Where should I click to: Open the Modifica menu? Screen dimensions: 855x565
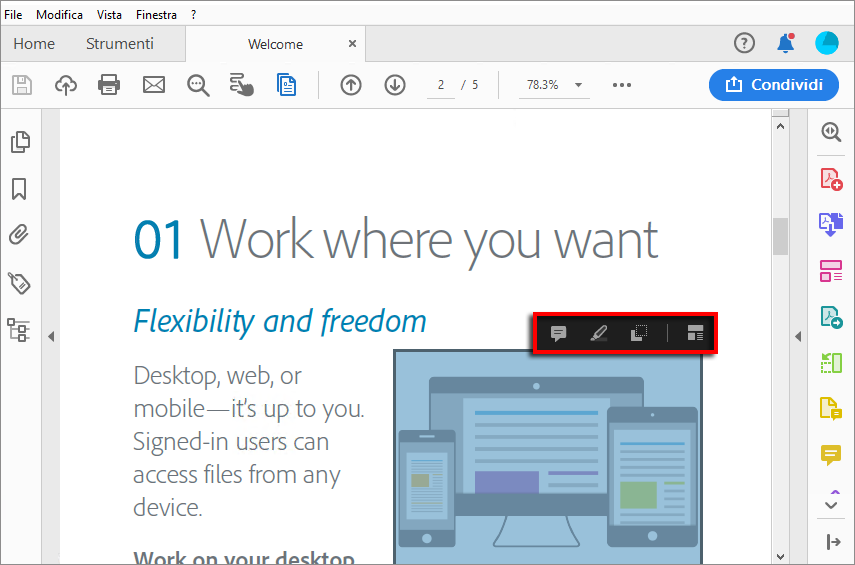[x=59, y=15]
